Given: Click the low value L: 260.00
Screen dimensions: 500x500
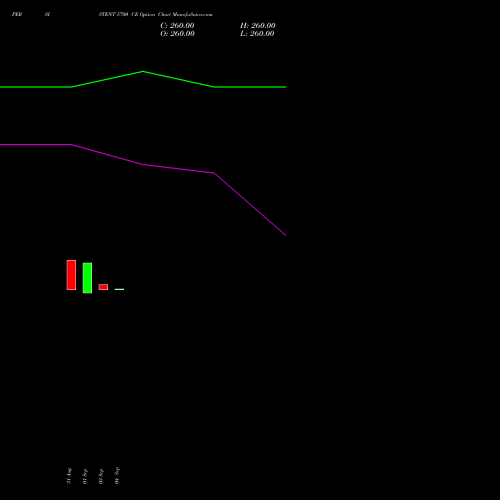Looking at the screenshot, I should point(257,34).
